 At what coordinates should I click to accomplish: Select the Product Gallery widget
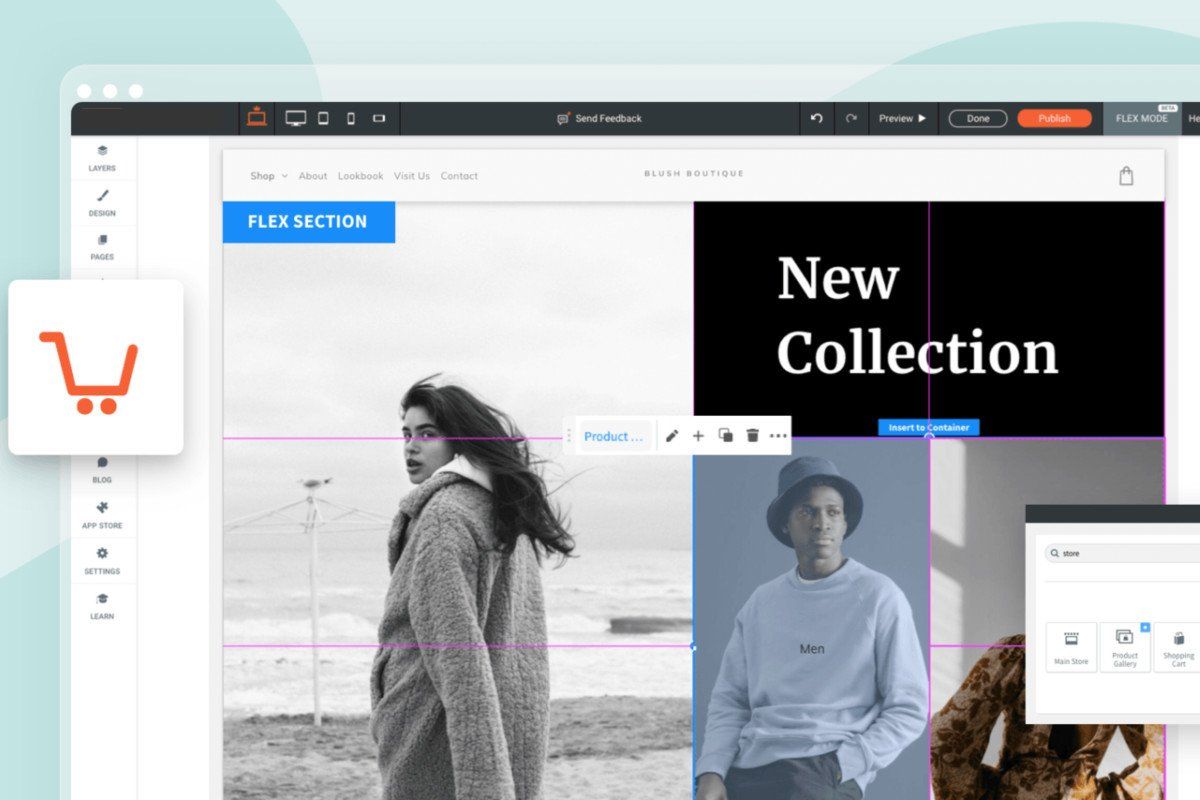[x=1125, y=647]
